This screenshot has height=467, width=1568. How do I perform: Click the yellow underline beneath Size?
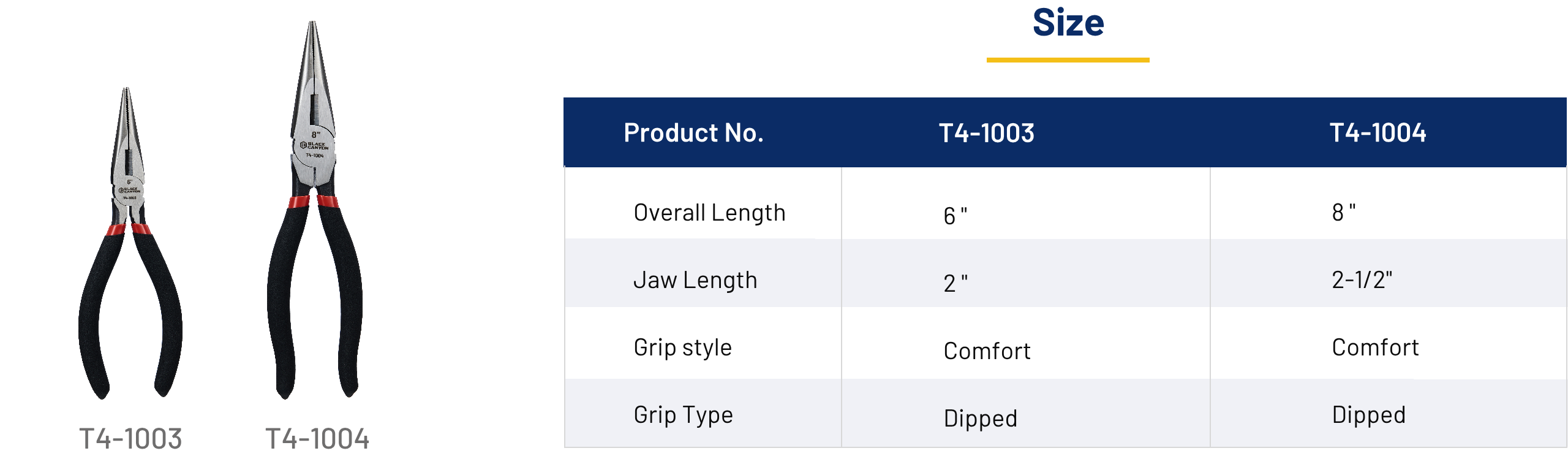tap(1068, 60)
